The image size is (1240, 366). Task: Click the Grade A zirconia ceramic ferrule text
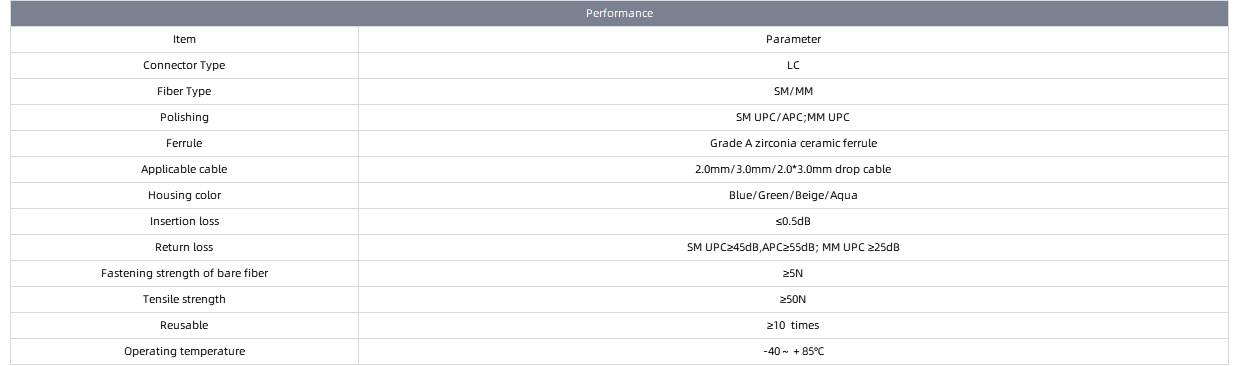793,143
